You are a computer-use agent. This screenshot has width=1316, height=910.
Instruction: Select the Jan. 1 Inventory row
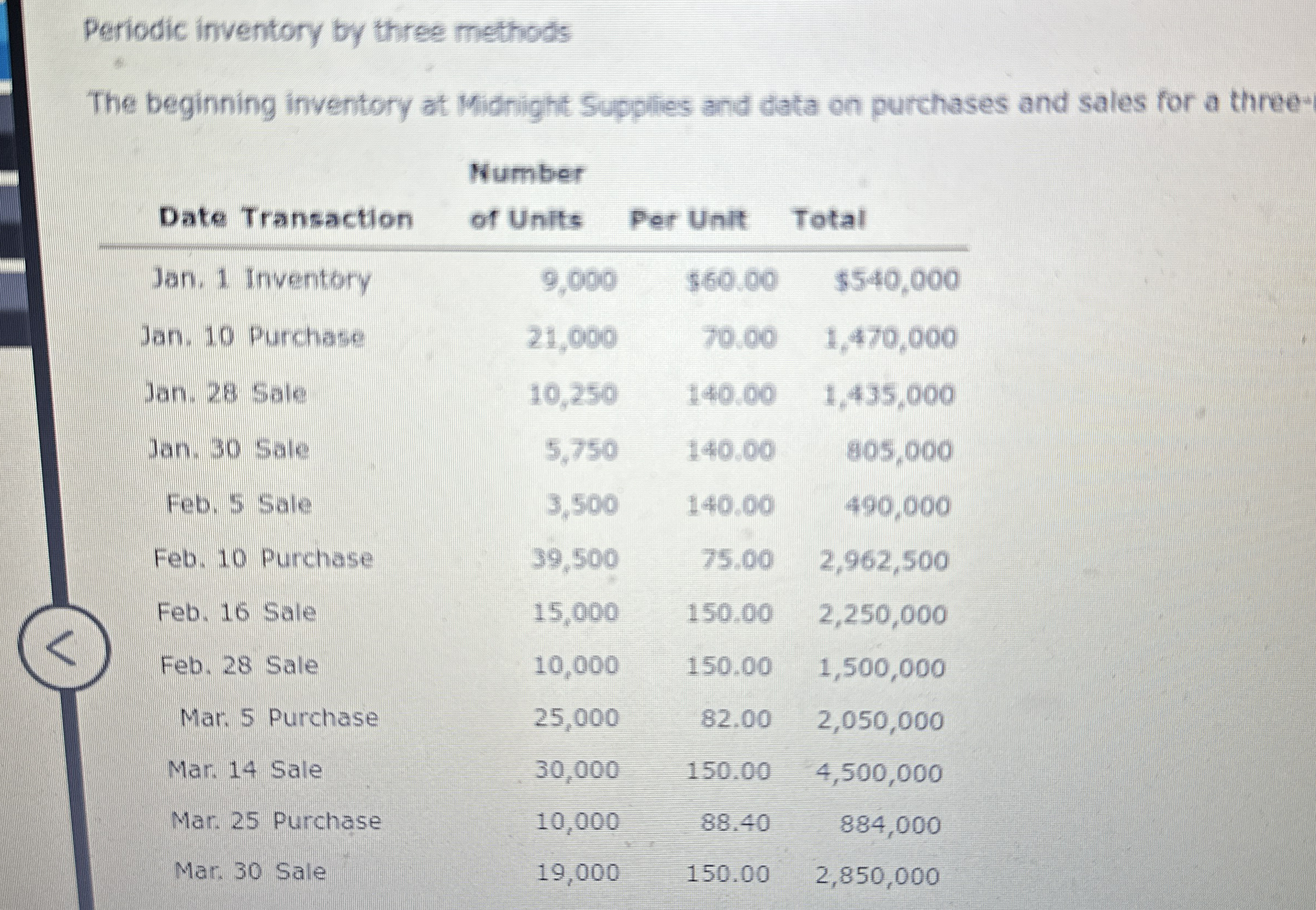(262, 279)
